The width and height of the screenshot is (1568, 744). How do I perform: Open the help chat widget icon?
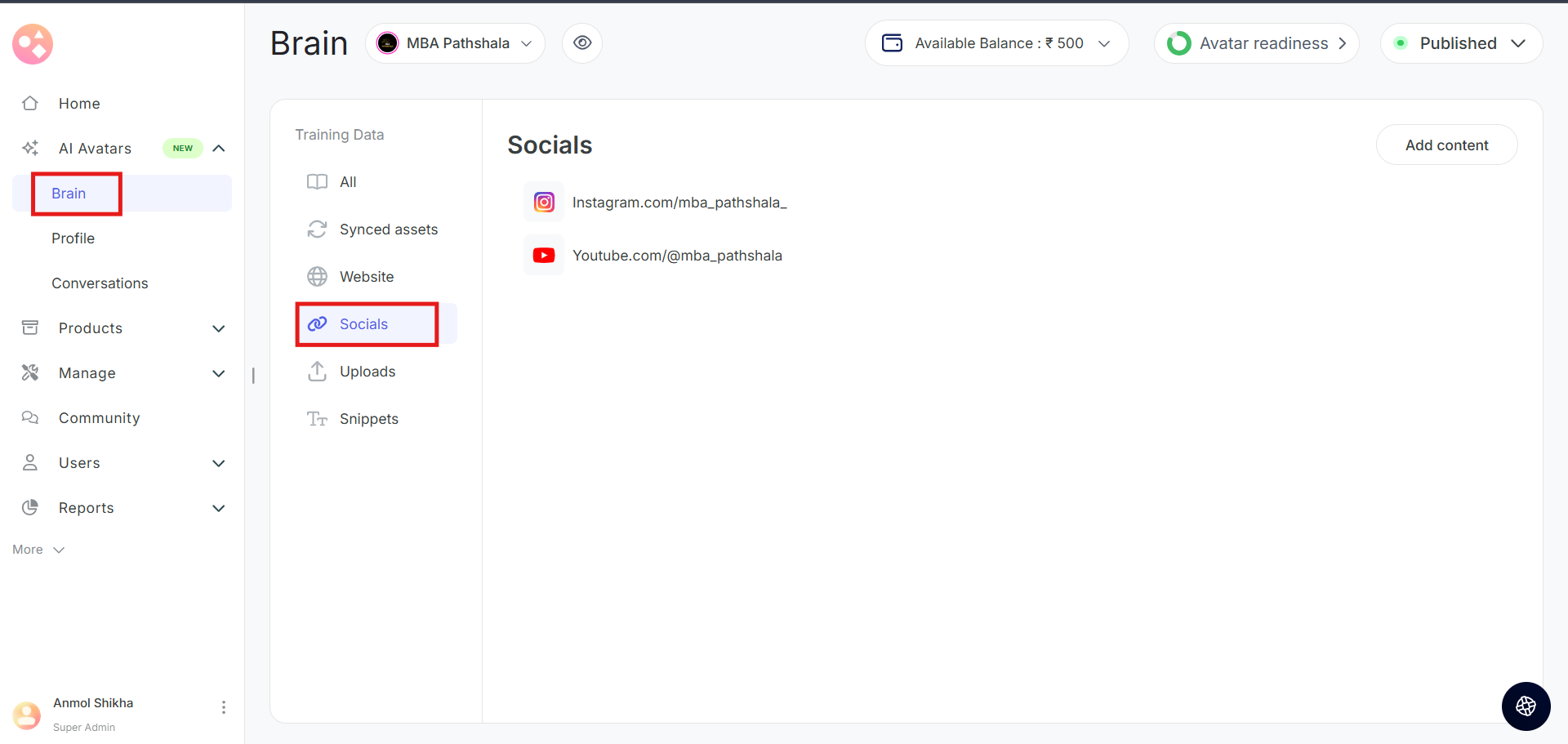click(x=1526, y=706)
